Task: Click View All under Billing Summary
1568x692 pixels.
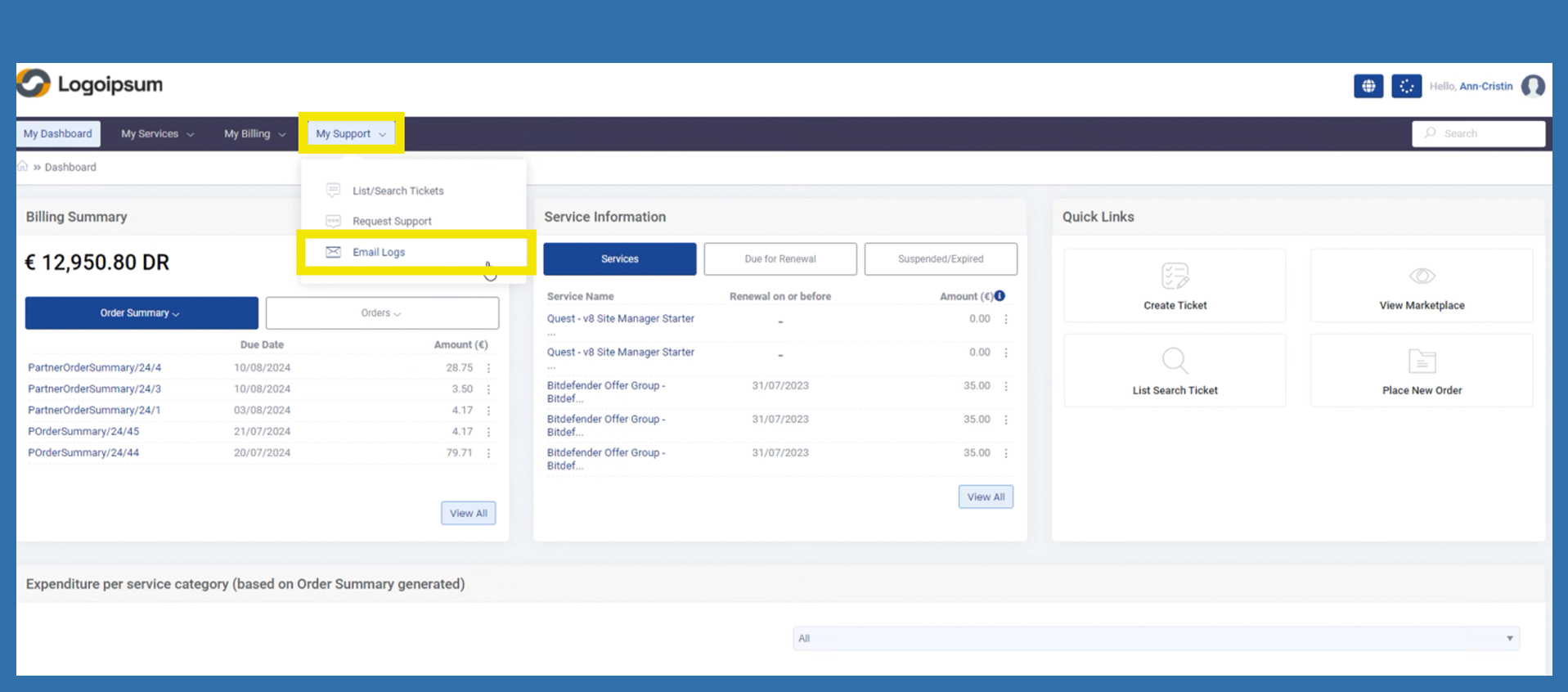Action: (468, 514)
